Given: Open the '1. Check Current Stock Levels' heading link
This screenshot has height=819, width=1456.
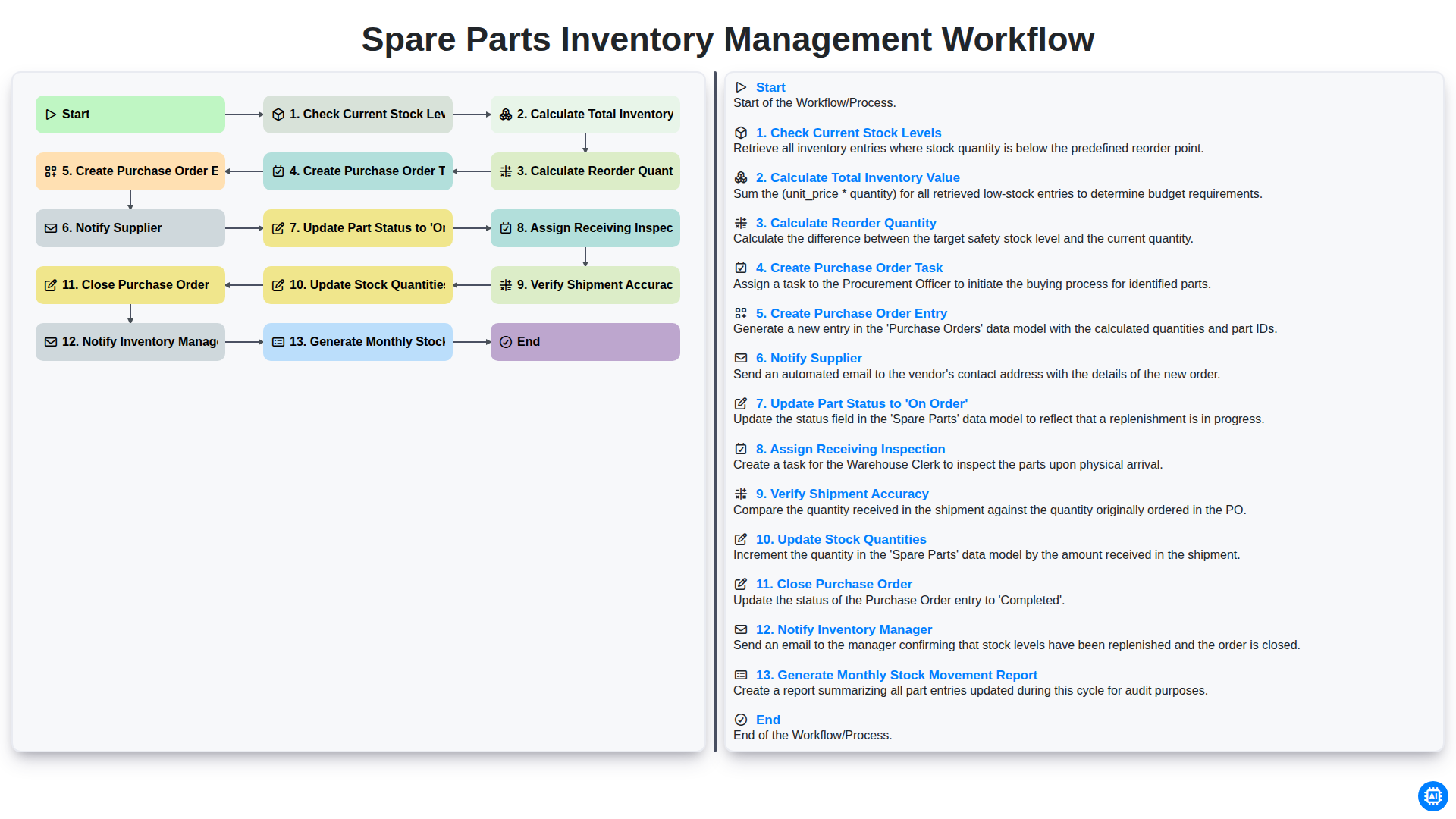Looking at the screenshot, I should [849, 133].
